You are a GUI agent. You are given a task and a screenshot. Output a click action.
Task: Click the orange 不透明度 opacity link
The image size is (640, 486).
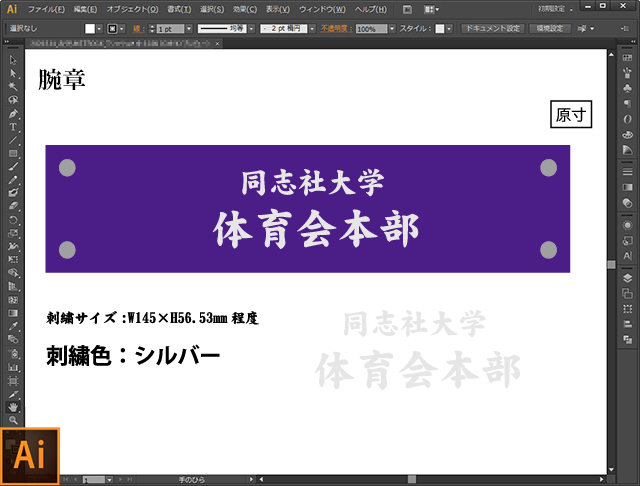coord(336,29)
